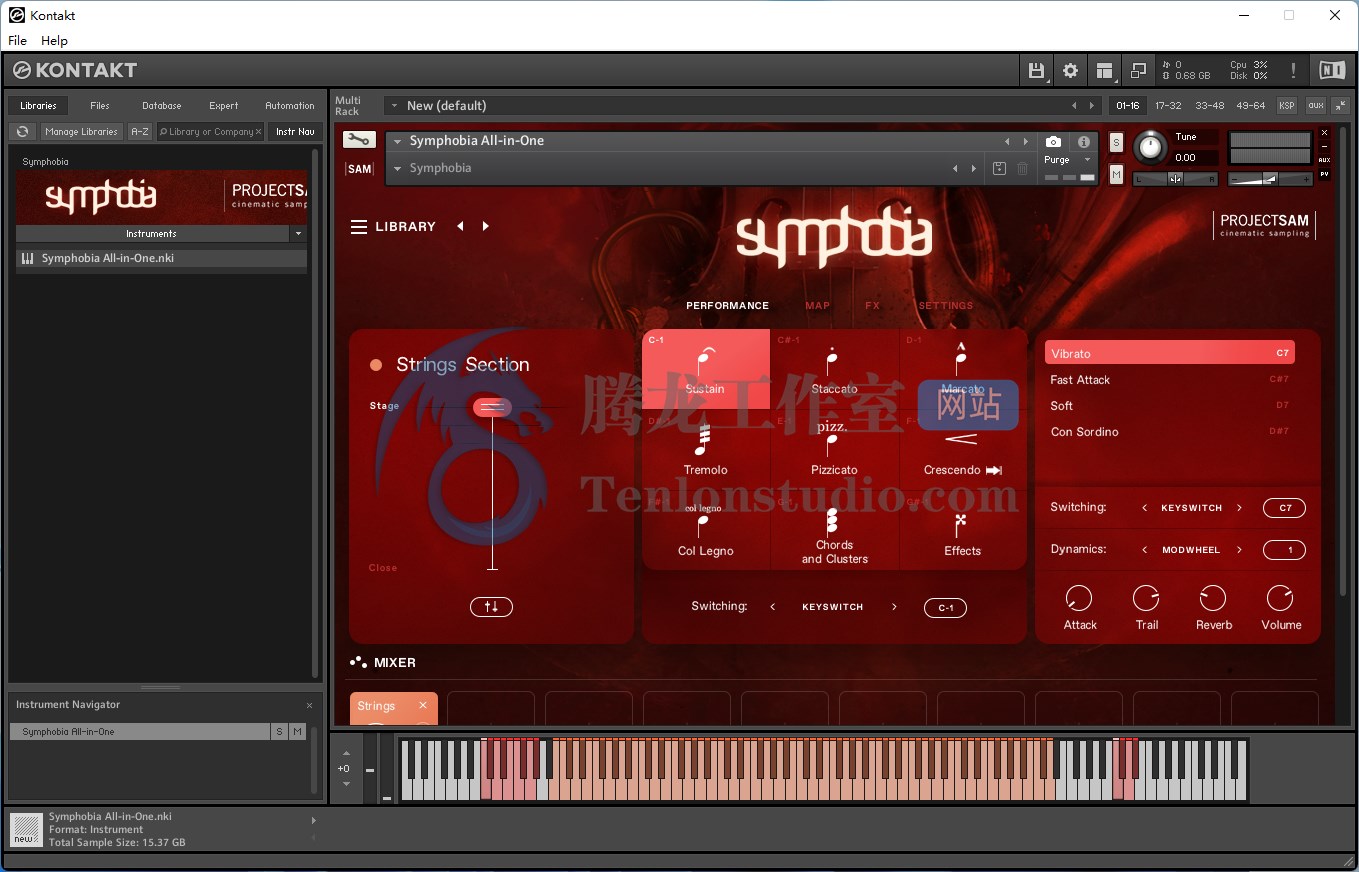Toggle M mute in Instrument Navigator row
The height and width of the screenshot is (872, 1359).
(297, 732)
